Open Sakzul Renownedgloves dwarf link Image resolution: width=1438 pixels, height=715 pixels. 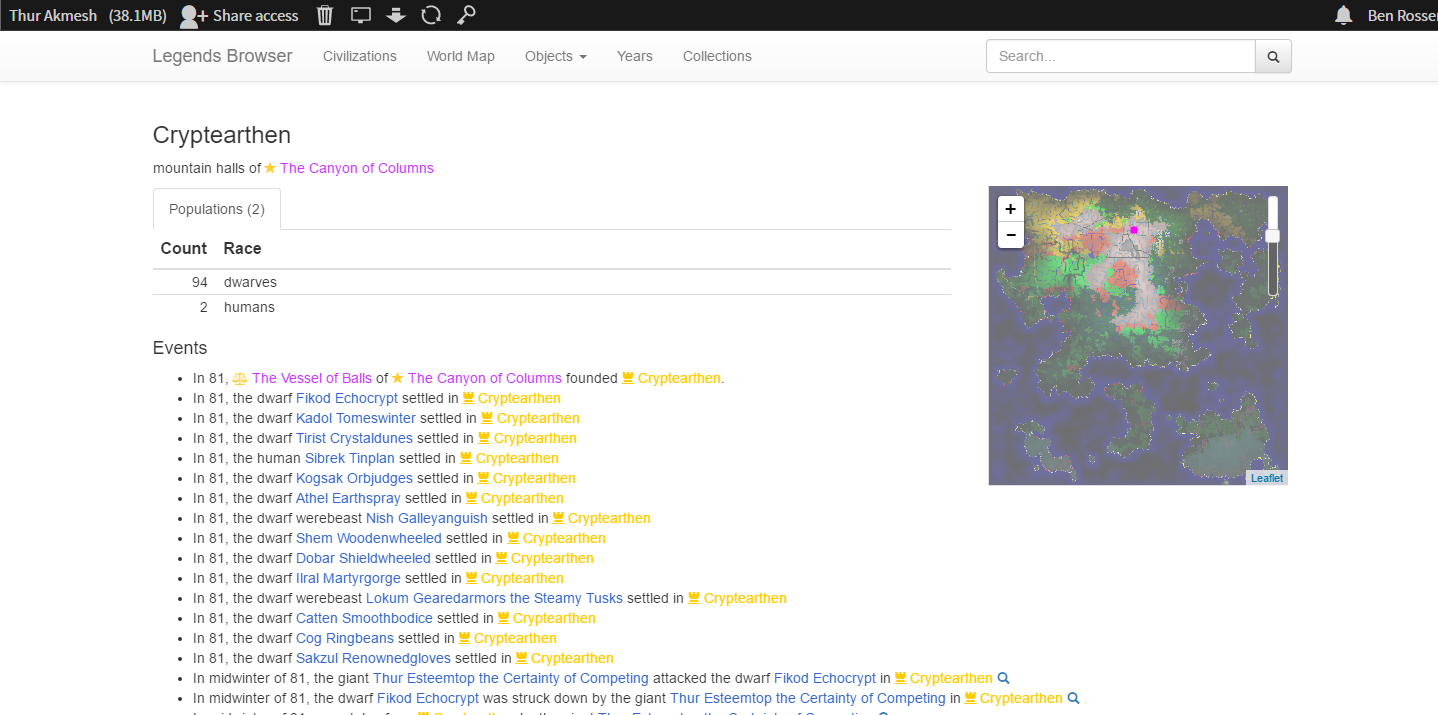point(373,658)
